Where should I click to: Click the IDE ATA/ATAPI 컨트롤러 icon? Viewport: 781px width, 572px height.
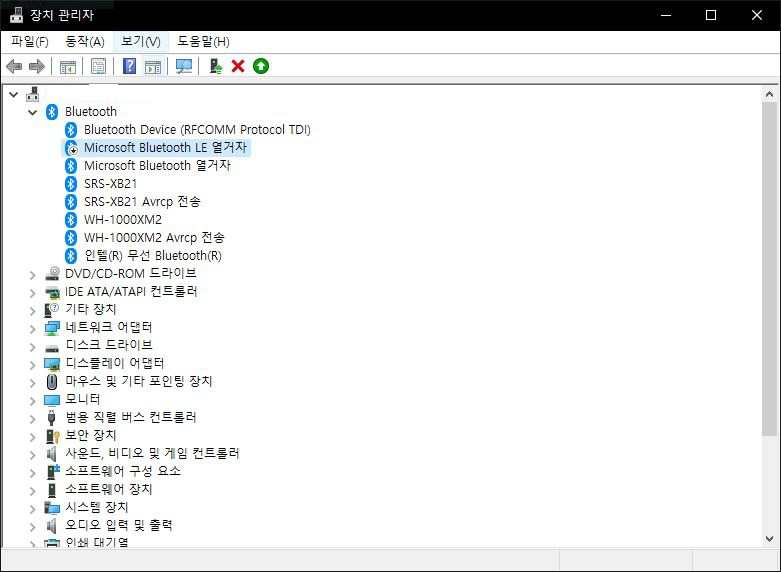point(52,292)
